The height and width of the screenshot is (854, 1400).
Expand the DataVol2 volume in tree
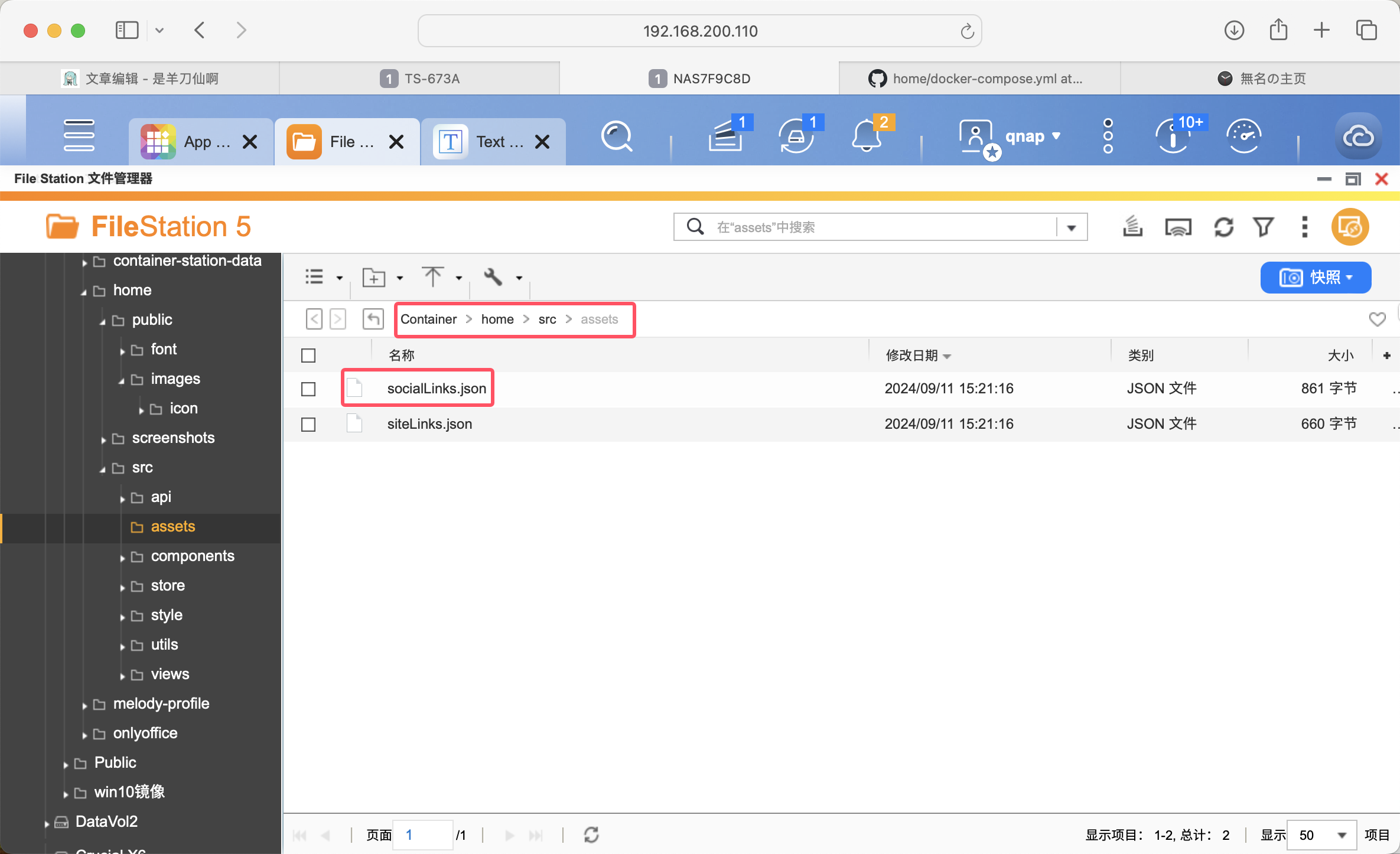[x=47, y=823]
